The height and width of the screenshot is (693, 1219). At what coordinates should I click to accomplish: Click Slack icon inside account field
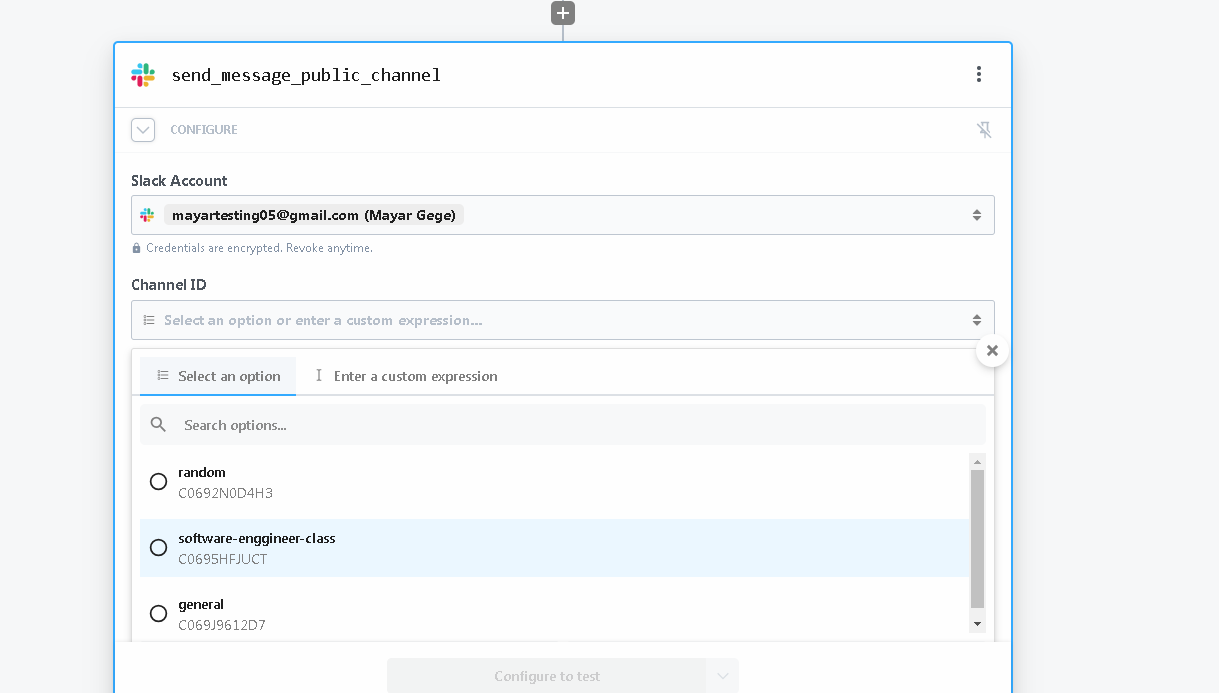point(148,215)
